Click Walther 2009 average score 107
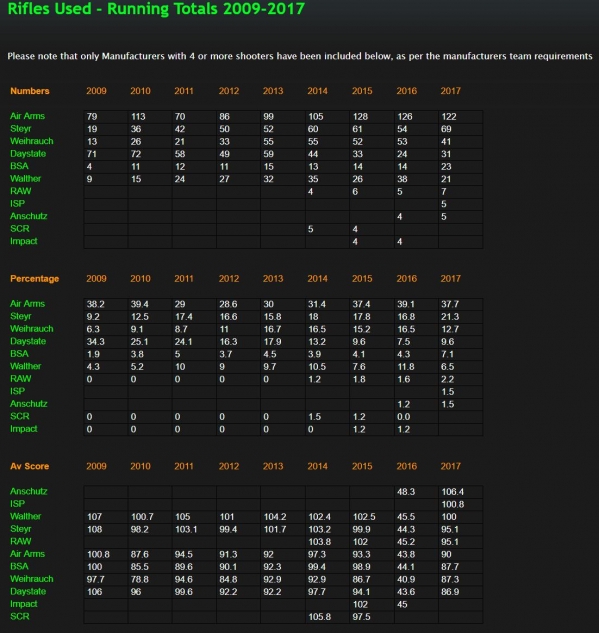The image size is (599, 633). tap(94, 517)
